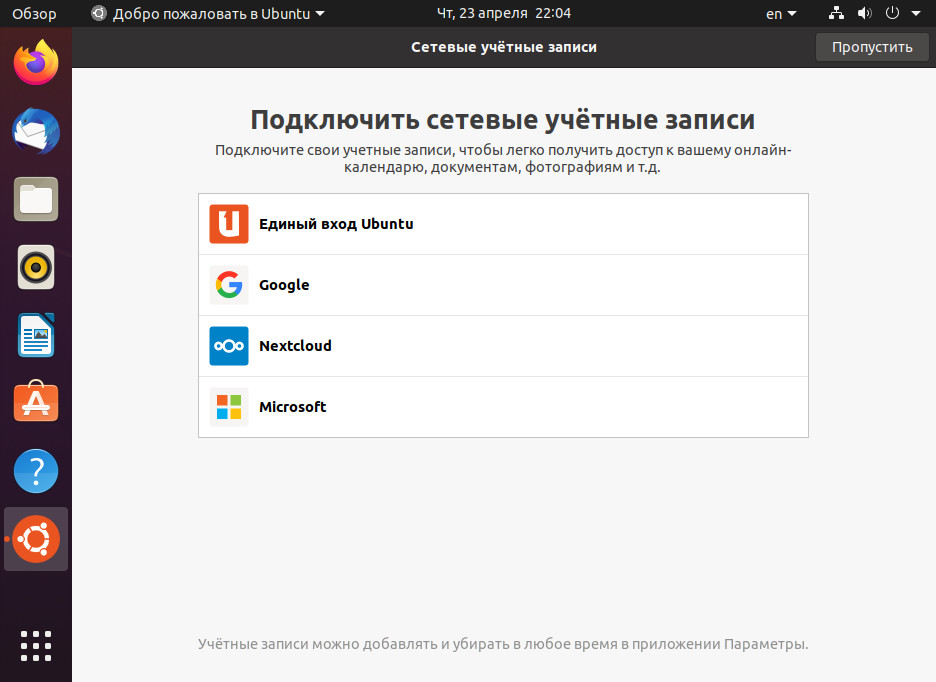Open the Help question mark icon
The width and height of the screenshot is (936, 682).
pos(36,471)
